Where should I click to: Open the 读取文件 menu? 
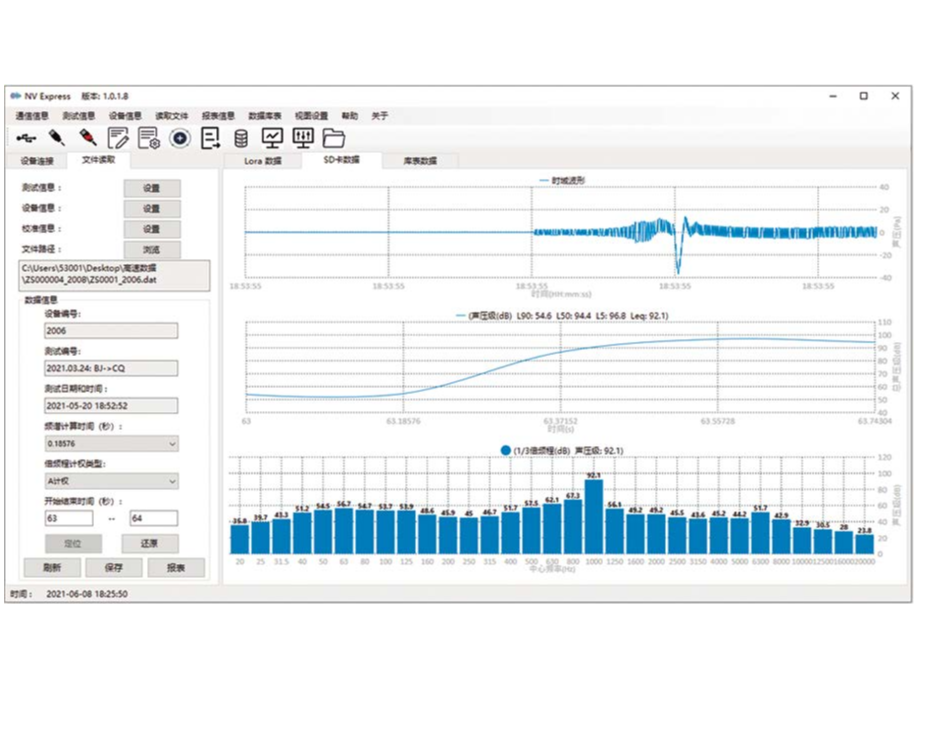coord(171,116)
